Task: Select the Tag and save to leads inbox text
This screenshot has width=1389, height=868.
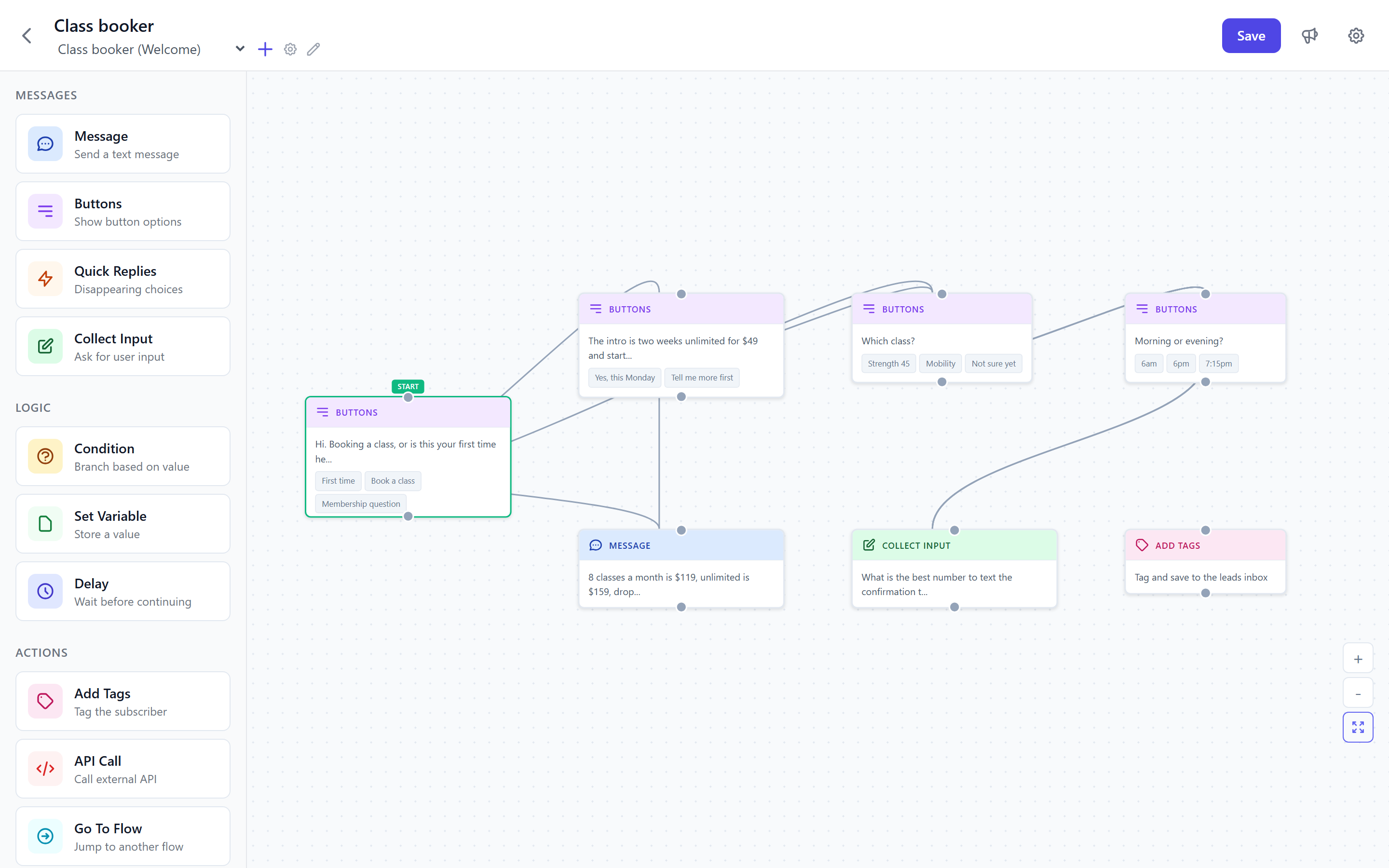Action: pyautogui.click(x=1201, y=578)
